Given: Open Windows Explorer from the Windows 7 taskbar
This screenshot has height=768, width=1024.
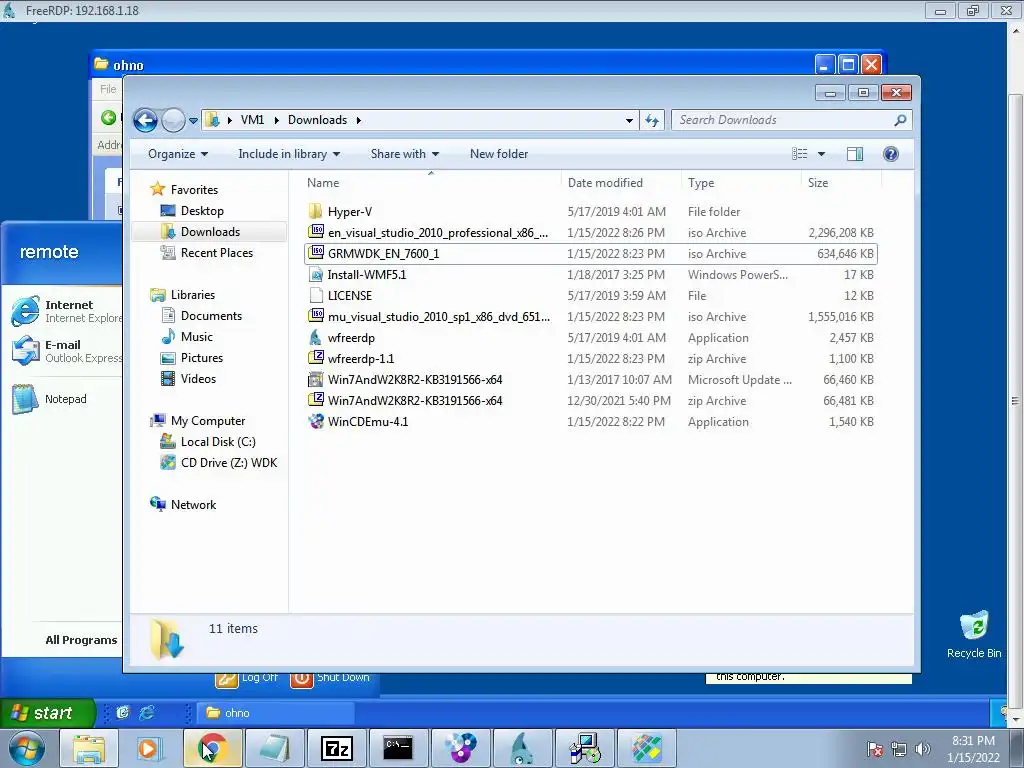Looking at the screenshot, I should [x=89, y=748].
